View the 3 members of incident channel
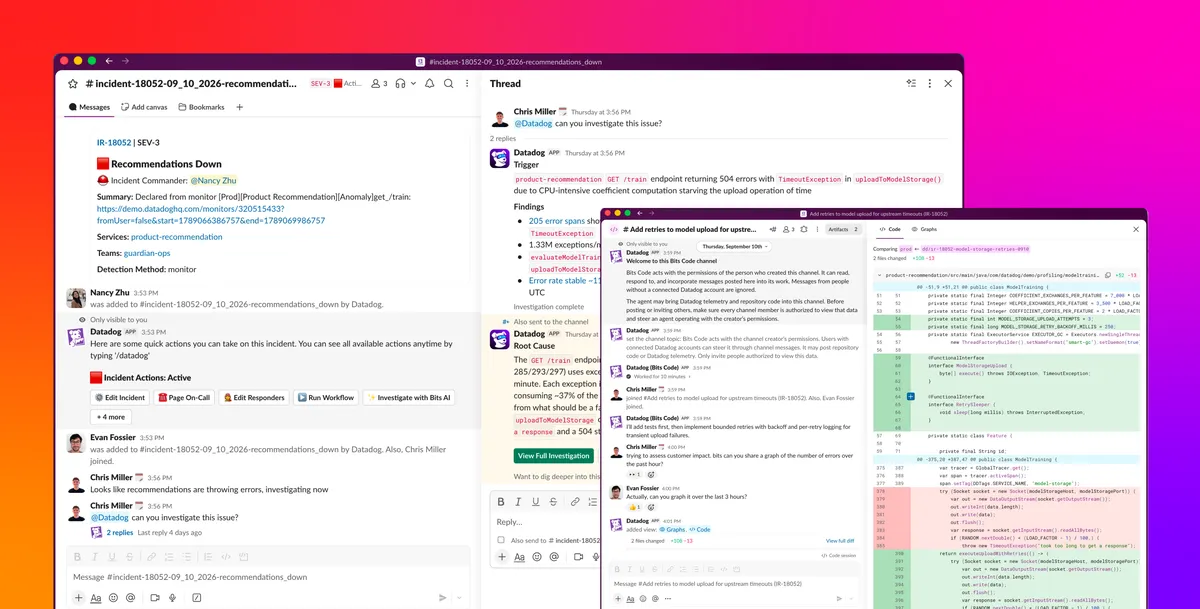Screen dimensions: 1200x609 coord(379,84)
